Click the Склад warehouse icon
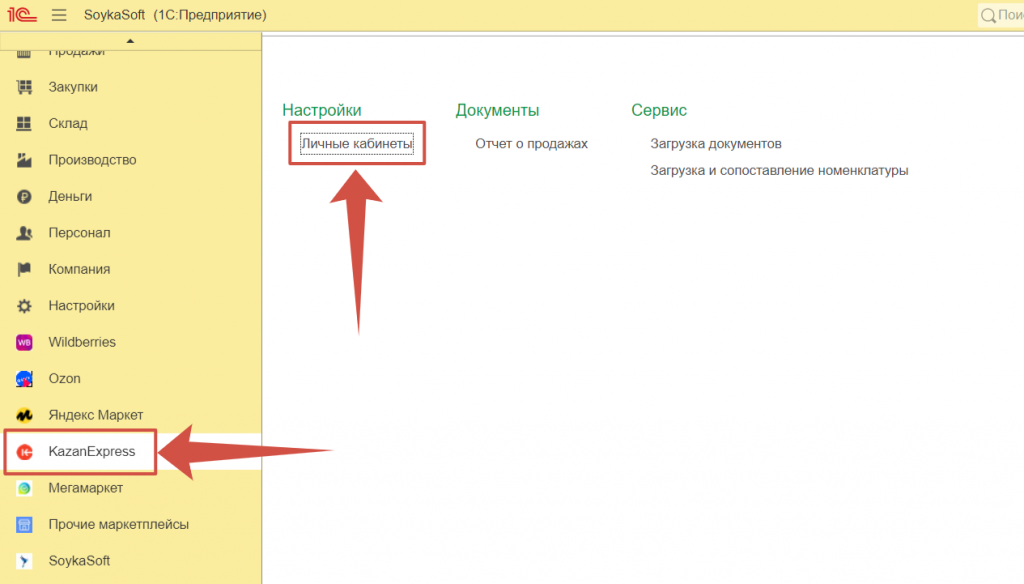This screenshot has width=1024, height=584. pyautogui.click(x=25, y=124)
